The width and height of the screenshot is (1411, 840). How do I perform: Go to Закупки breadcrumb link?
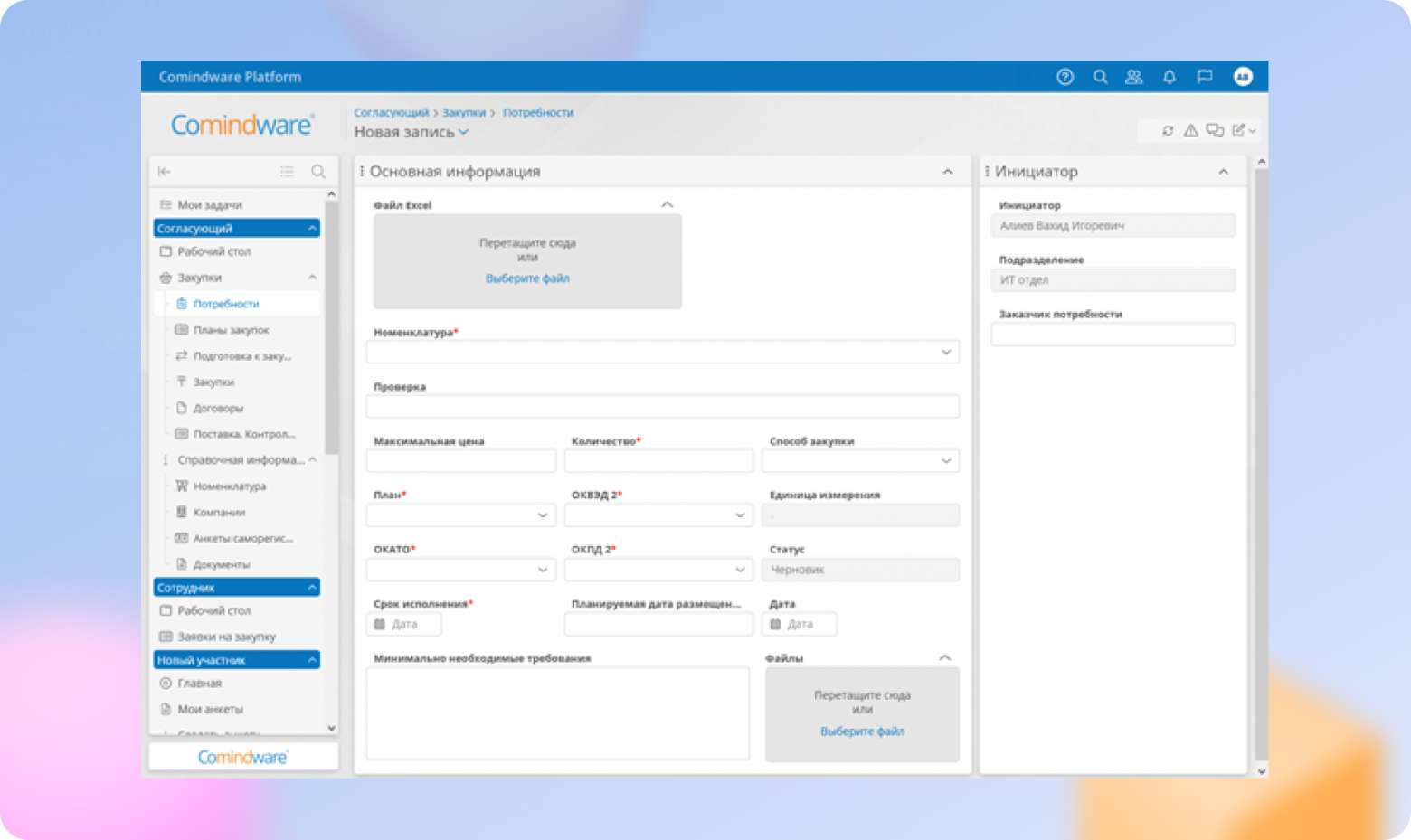click(463, 113)
